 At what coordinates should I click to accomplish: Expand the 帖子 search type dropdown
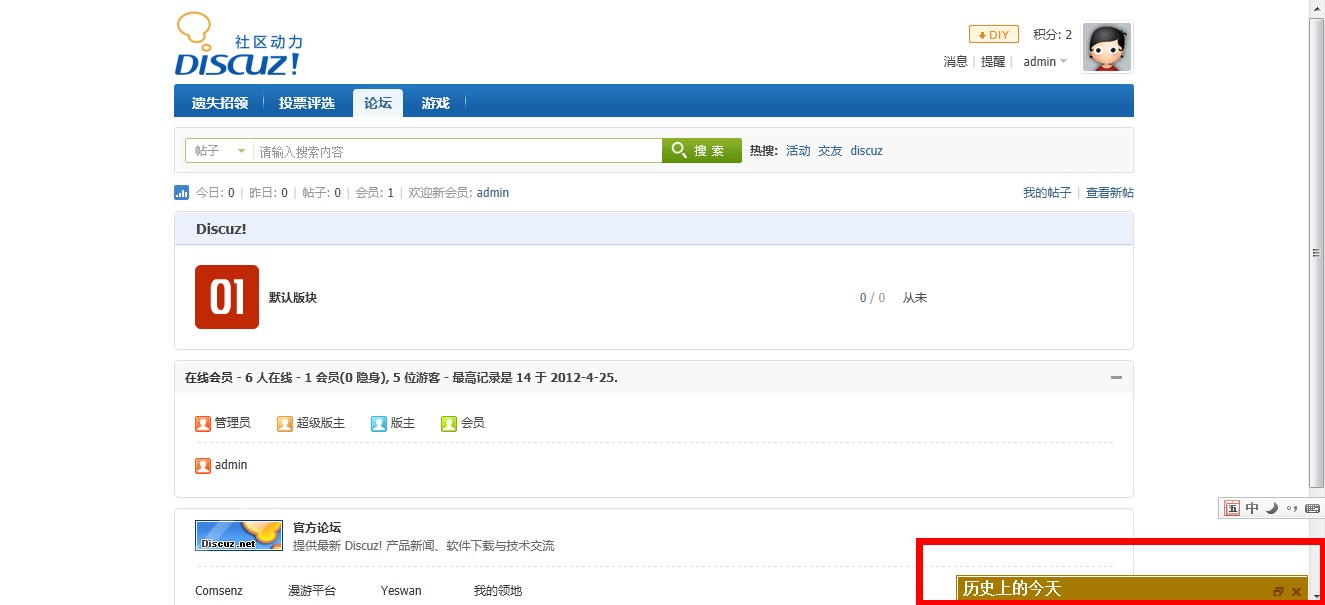point(220,151)
